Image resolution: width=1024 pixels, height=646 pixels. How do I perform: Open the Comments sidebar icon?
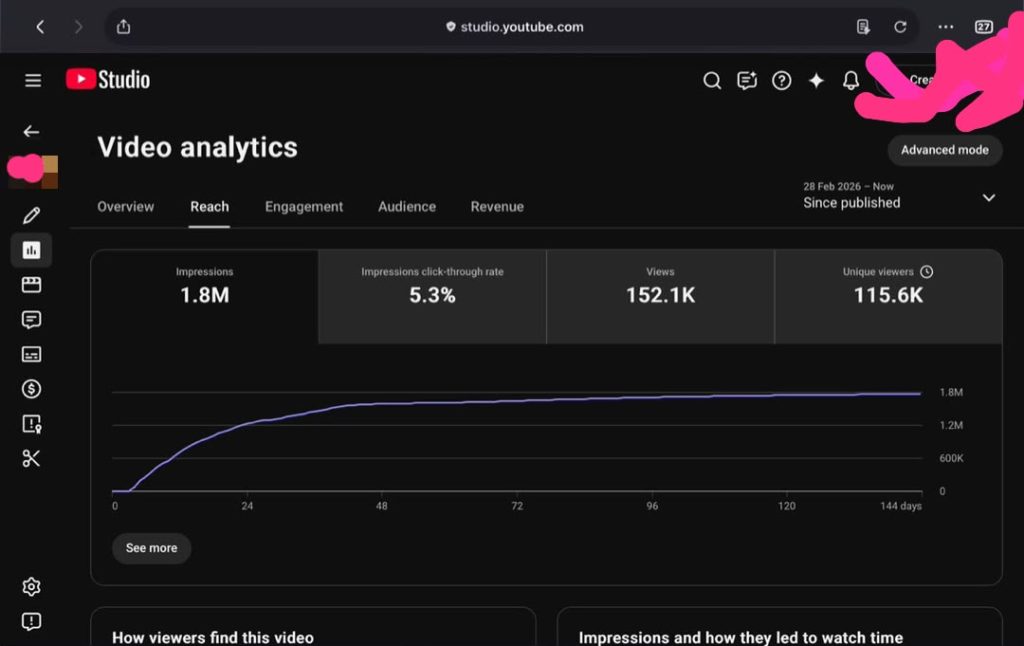click(31, 319)
